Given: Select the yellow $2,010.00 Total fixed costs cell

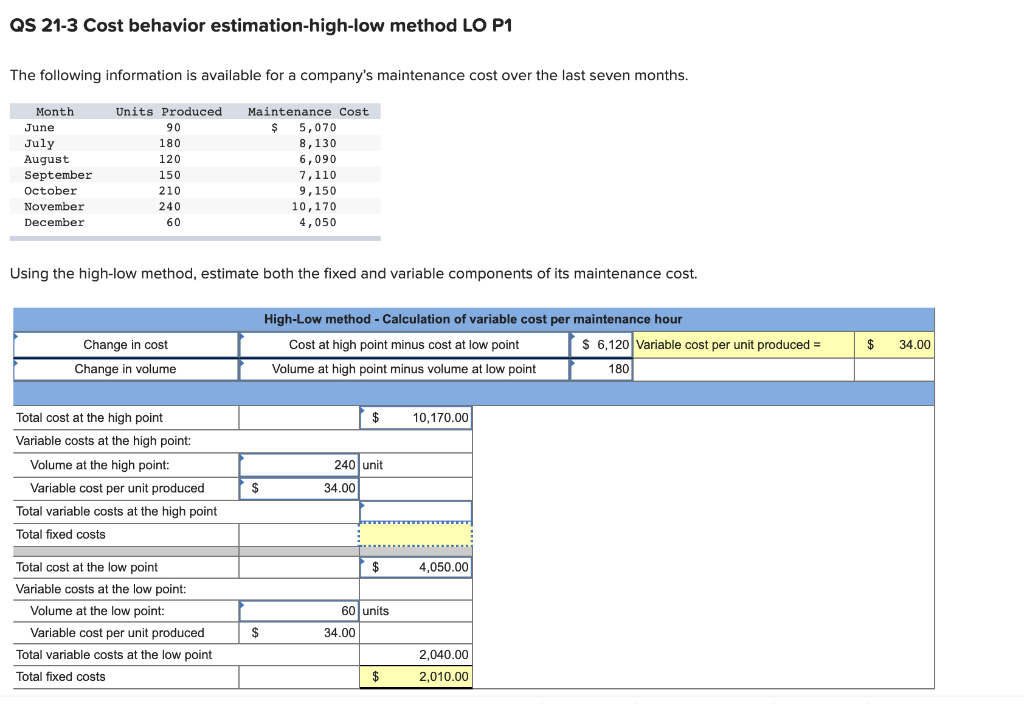Looking at the screenshot, I should (x=415, y=676).
